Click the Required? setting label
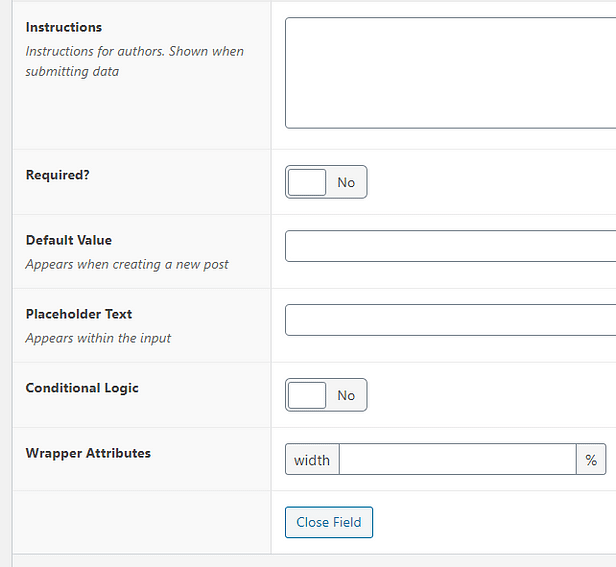 click(x=57, y=174)
